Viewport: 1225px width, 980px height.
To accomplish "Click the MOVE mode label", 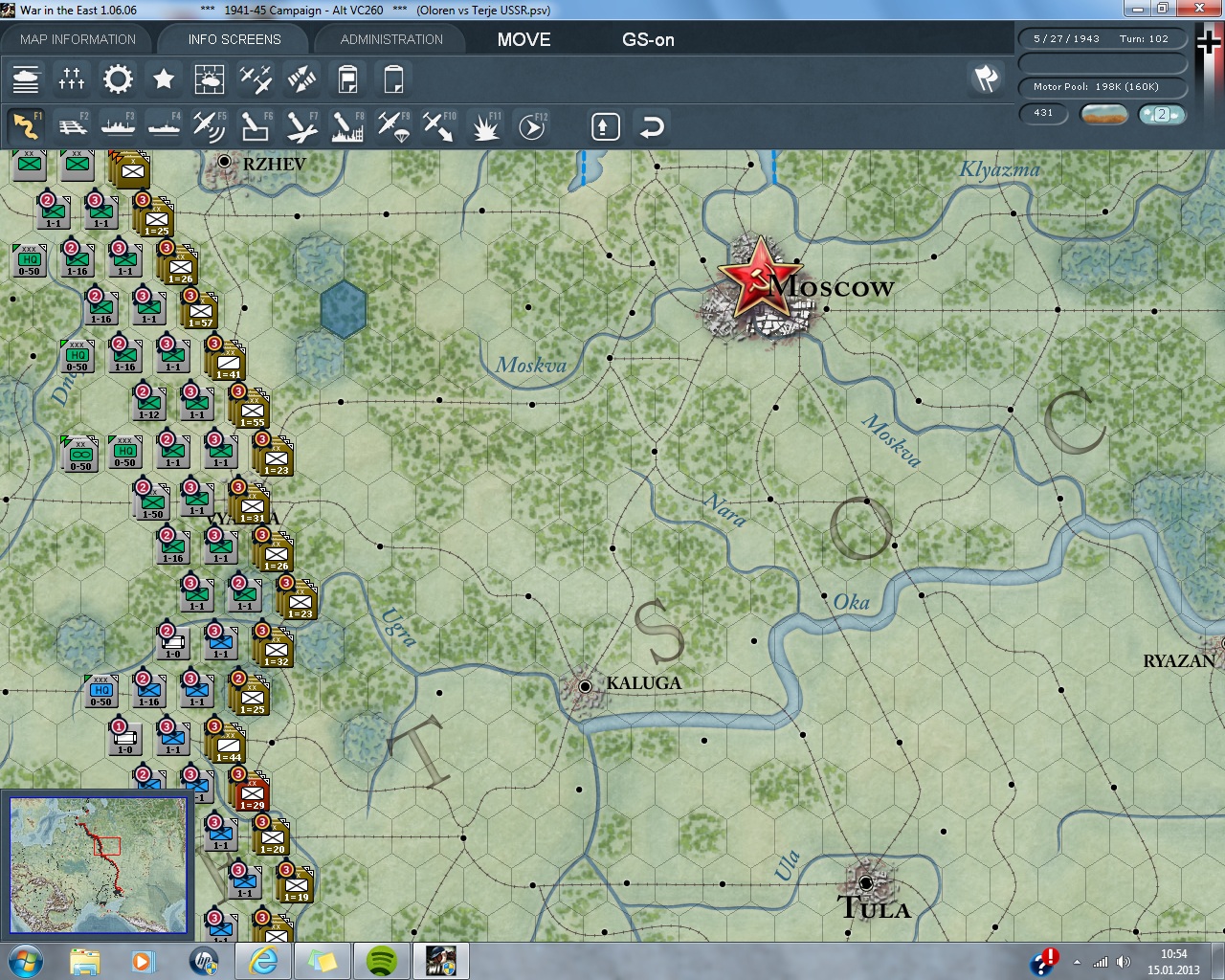I will (524, 39).
